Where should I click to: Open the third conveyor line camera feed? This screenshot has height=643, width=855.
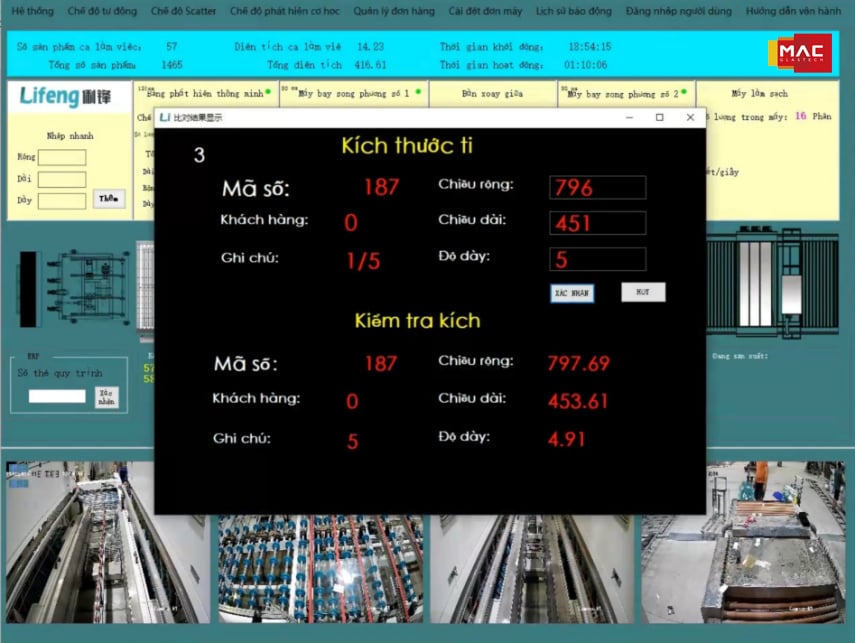(x=532, y=569)
